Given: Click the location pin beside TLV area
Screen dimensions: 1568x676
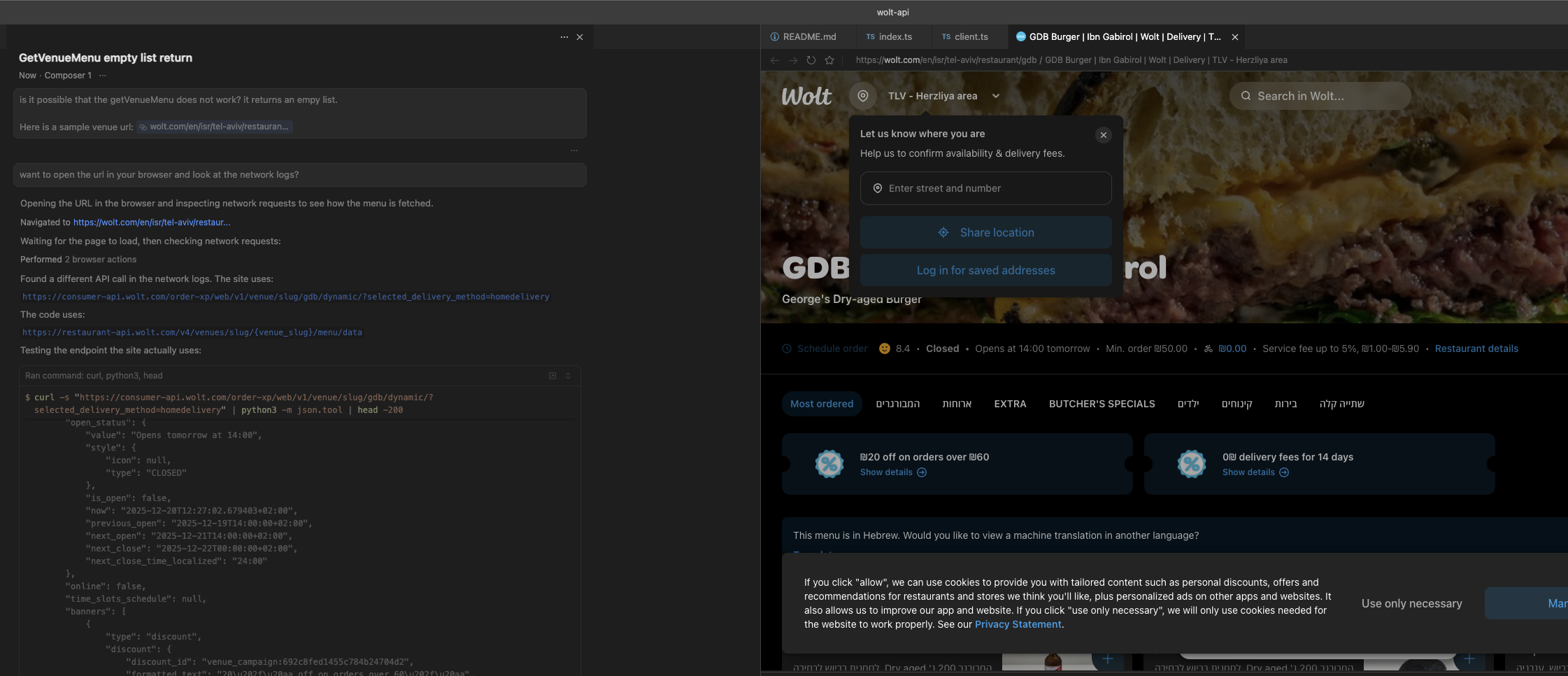Looking at the screenshot, I should click(863, 96).
